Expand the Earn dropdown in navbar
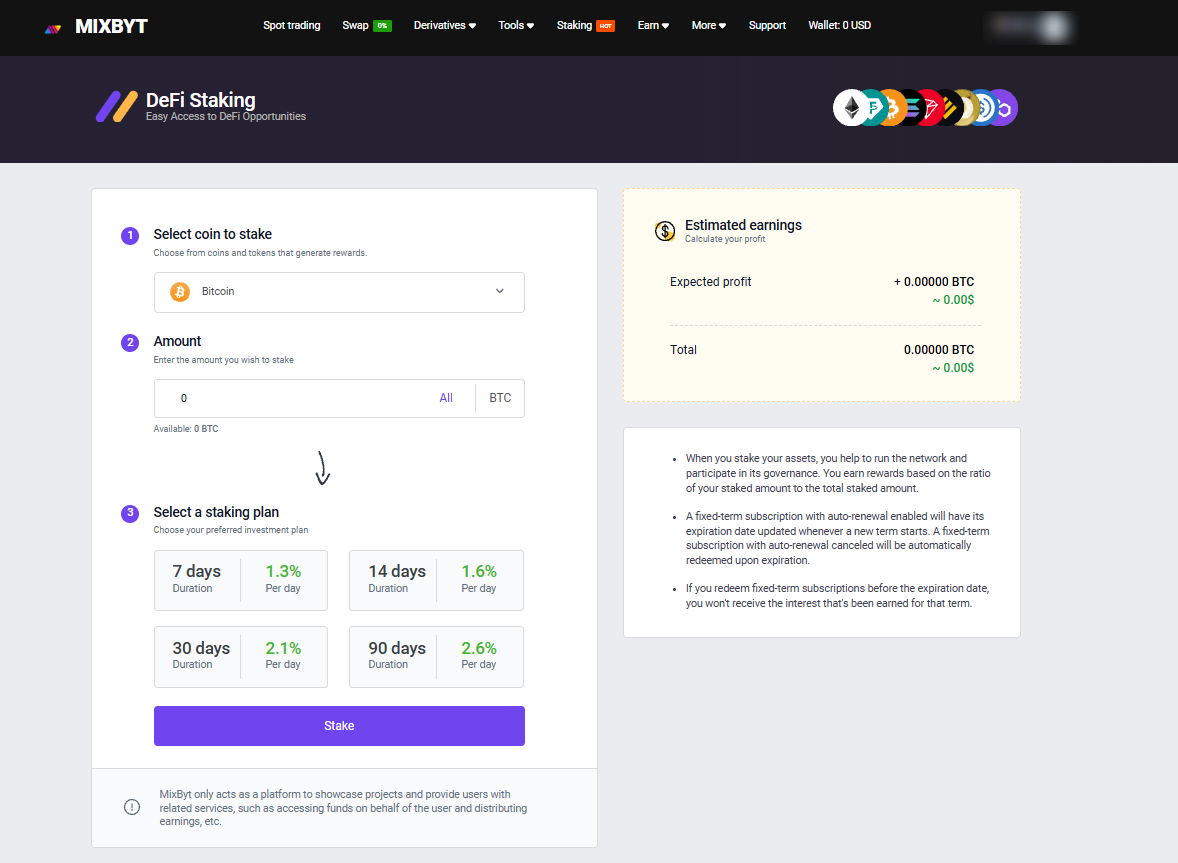1178x863 pixels. click(x=653, y=25)
